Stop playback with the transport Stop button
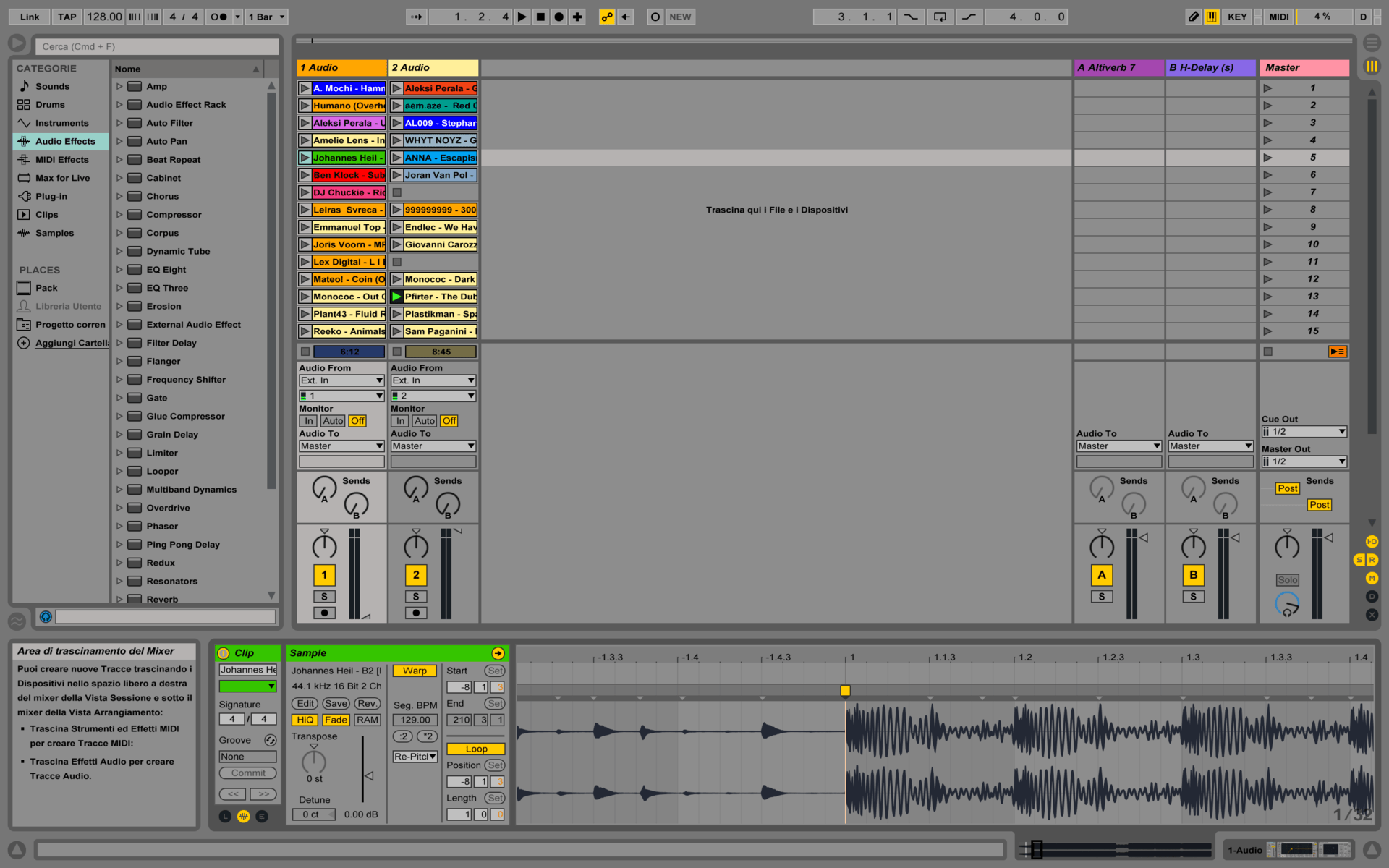This screenshot has width=1389, height=868. point(540,17)
